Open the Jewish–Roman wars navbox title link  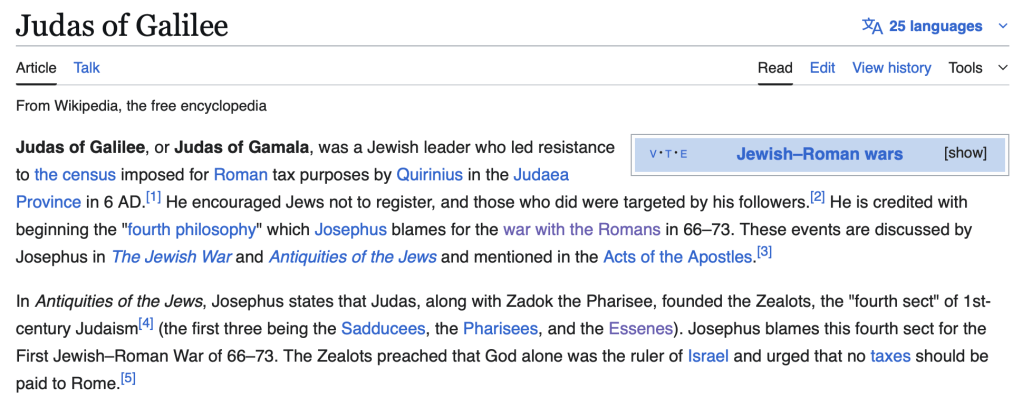819,154
